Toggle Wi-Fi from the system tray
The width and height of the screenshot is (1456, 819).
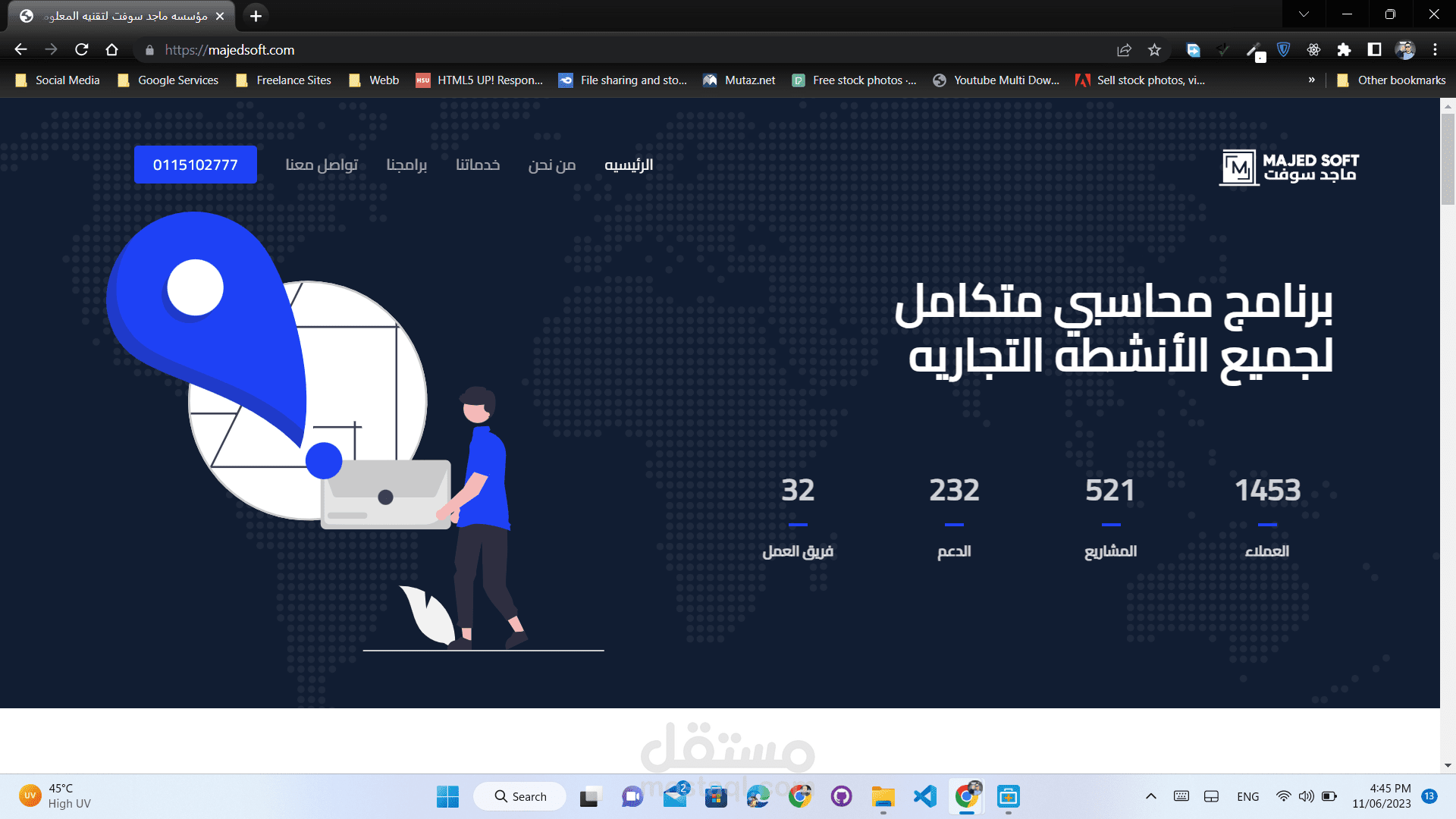(x=1283, y=796)
